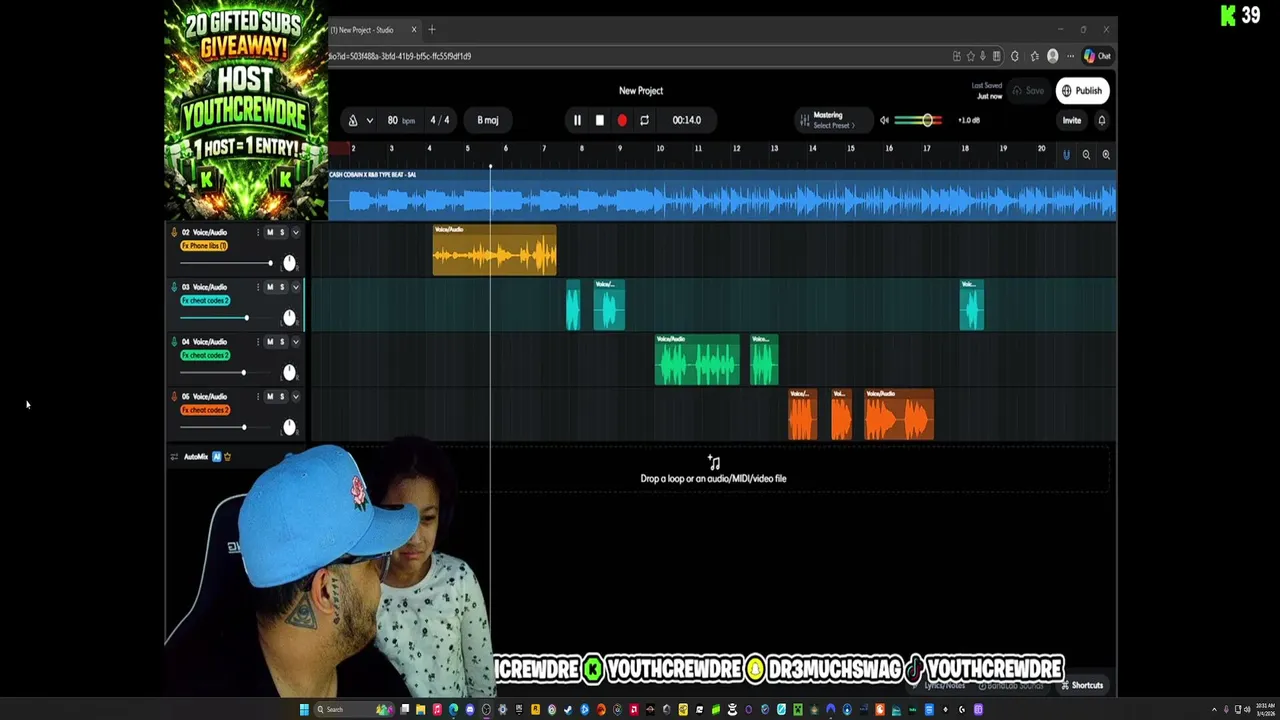
Task: Bookmark page with the star icon
Action: coord(970,56)
